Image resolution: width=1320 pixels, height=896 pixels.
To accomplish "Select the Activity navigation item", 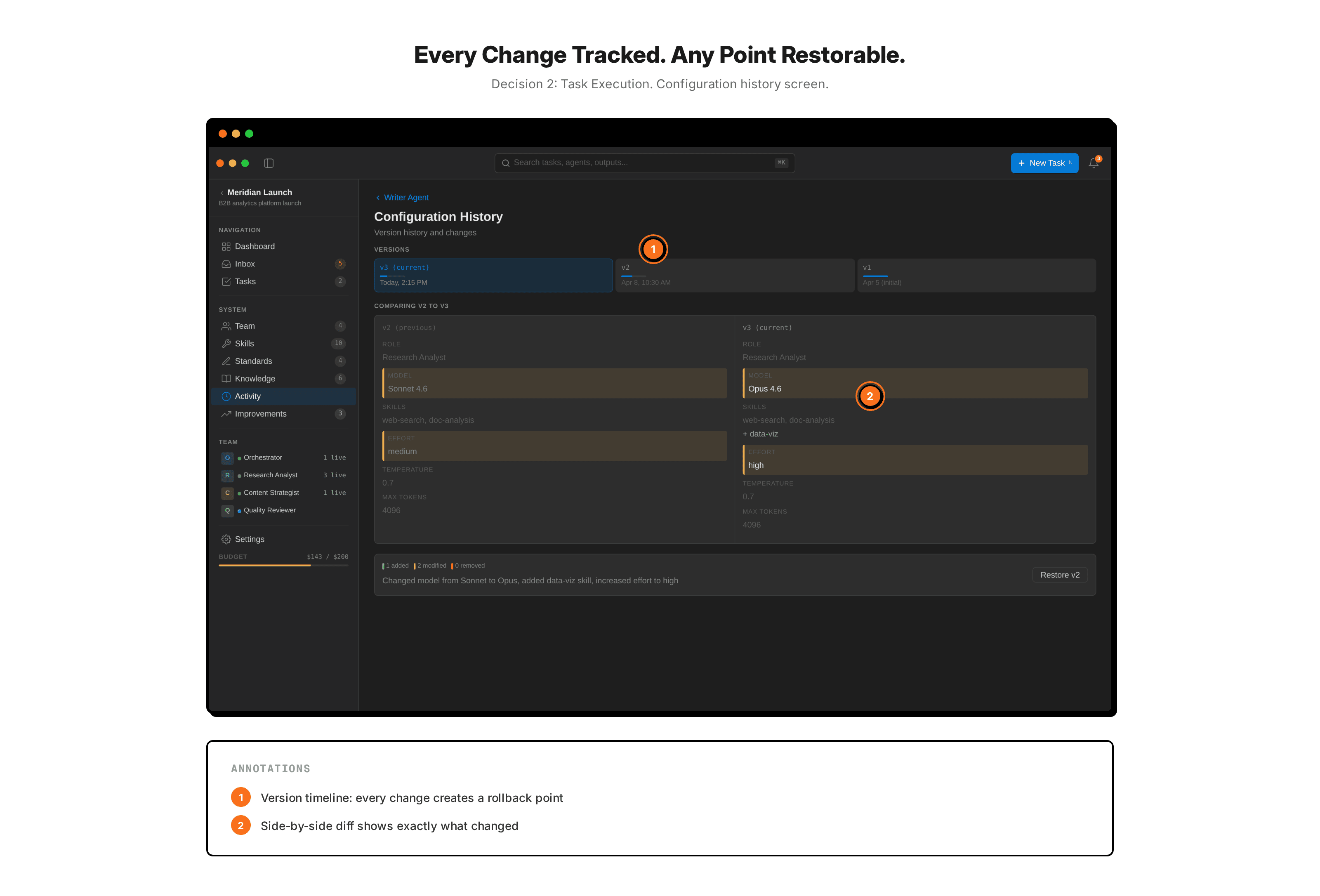I will [x=283, y=396].
